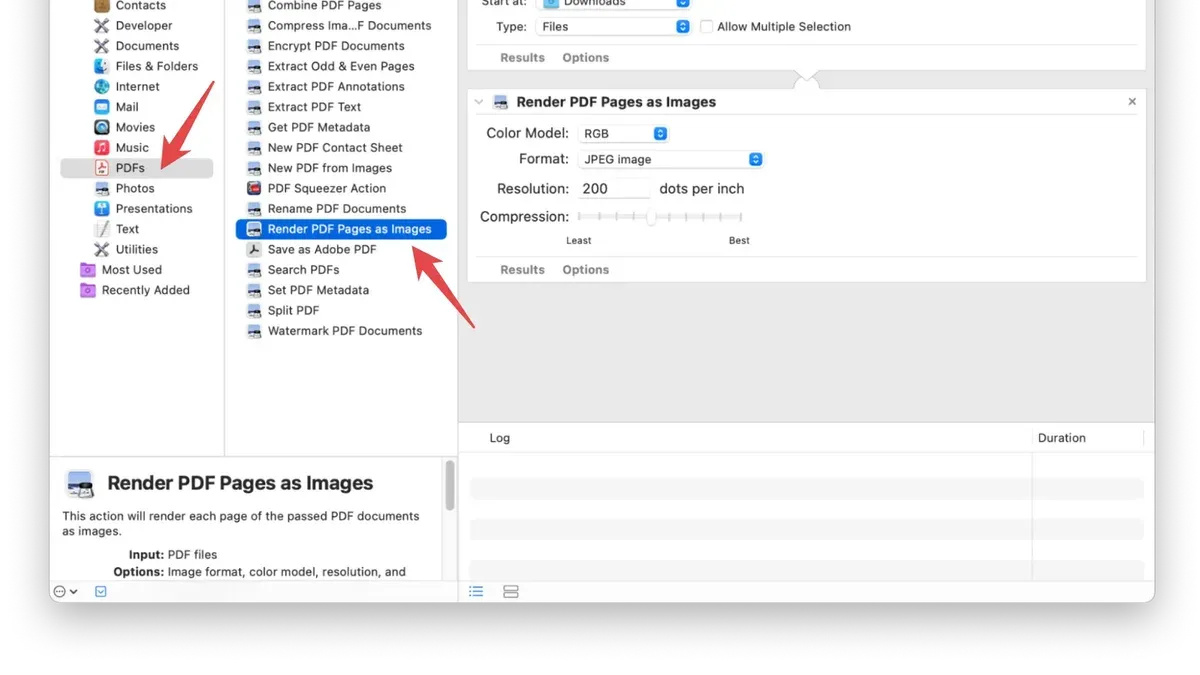Select the Developer category icon
This screenshot has width=1200, height=675.
(x=102, y=26)
